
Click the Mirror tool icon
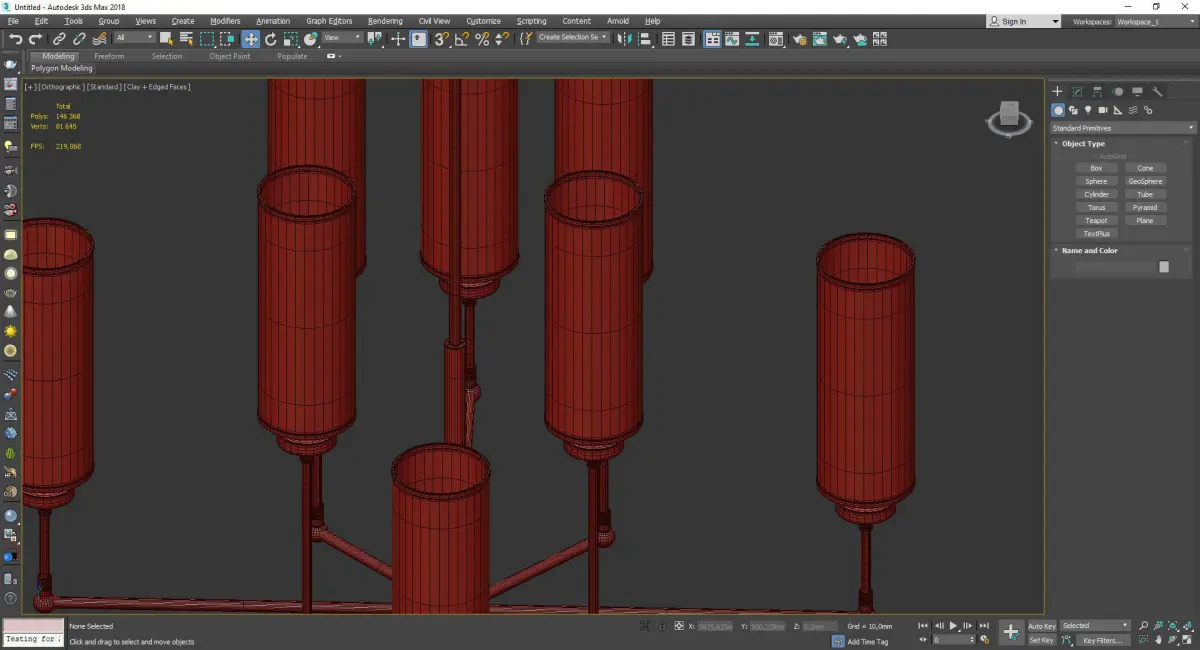pyautogui.click(x=623, y=39)
